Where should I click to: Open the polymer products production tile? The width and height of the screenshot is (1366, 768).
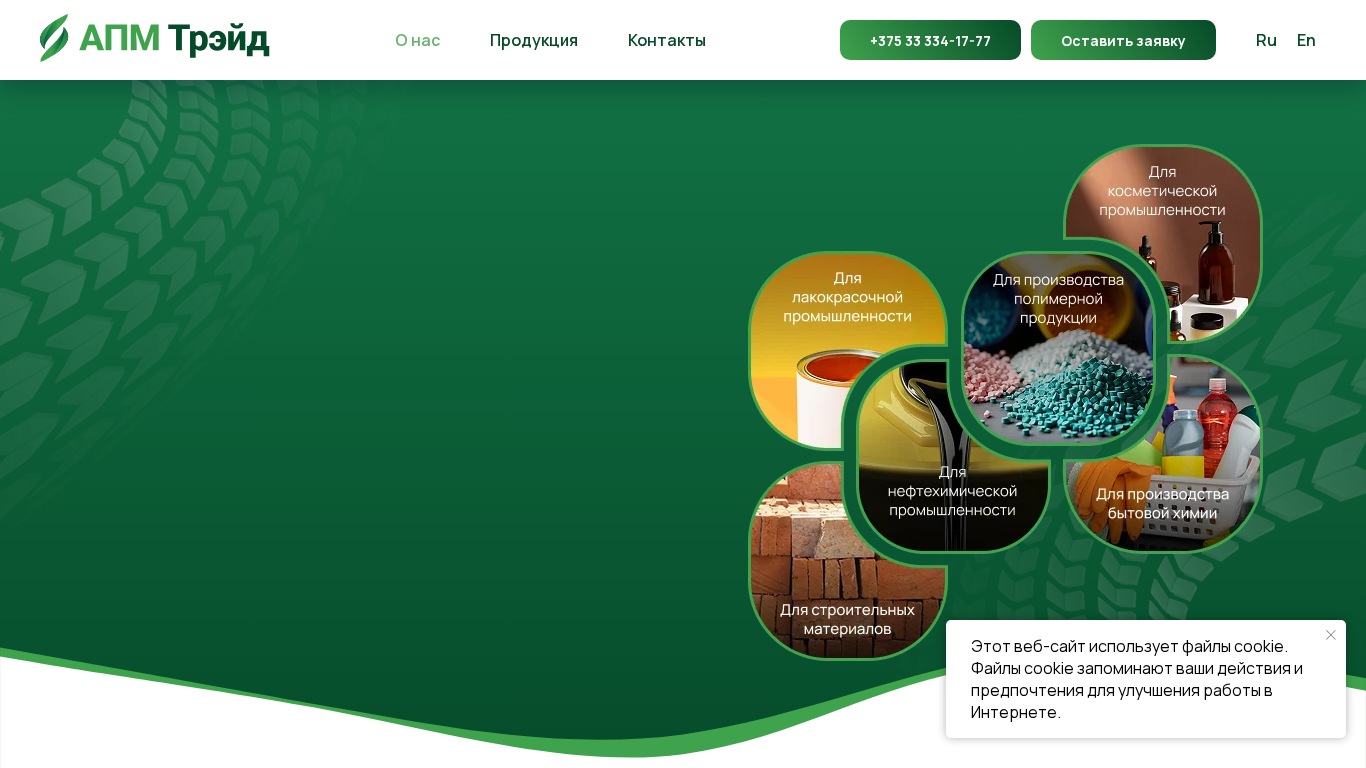pyautogui.click(x=1058, y=349)
